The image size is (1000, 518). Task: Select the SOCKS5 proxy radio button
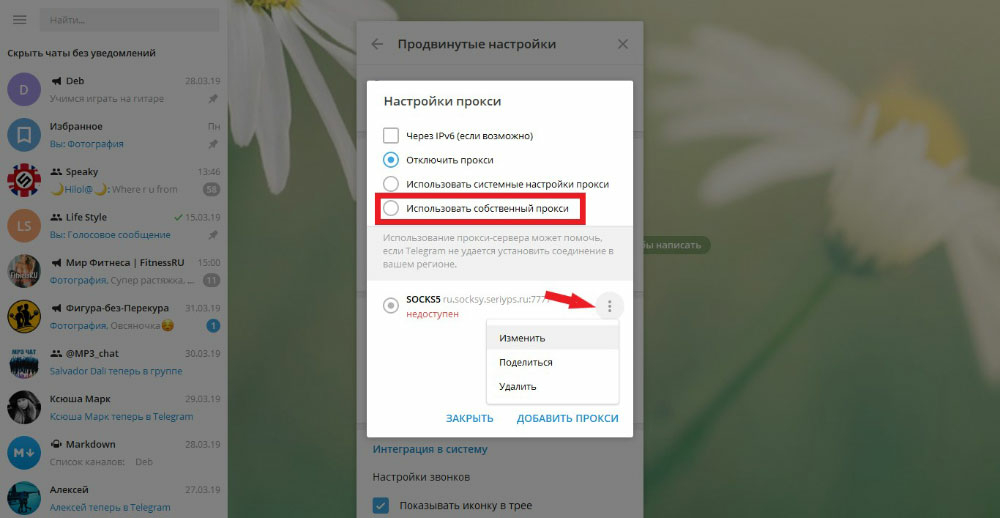coord(391,307)
